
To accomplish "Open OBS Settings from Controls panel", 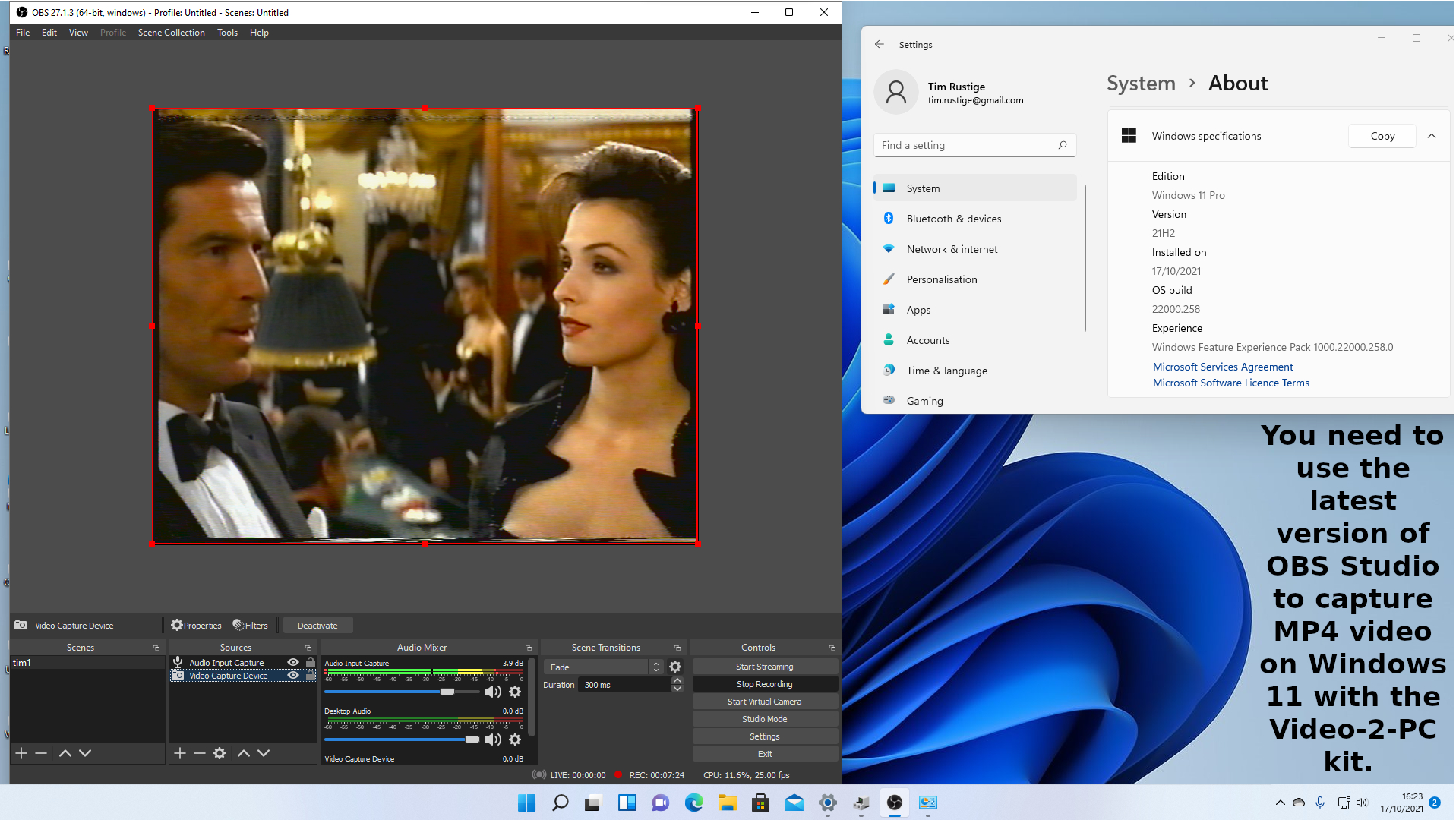I will pos(764,736).
